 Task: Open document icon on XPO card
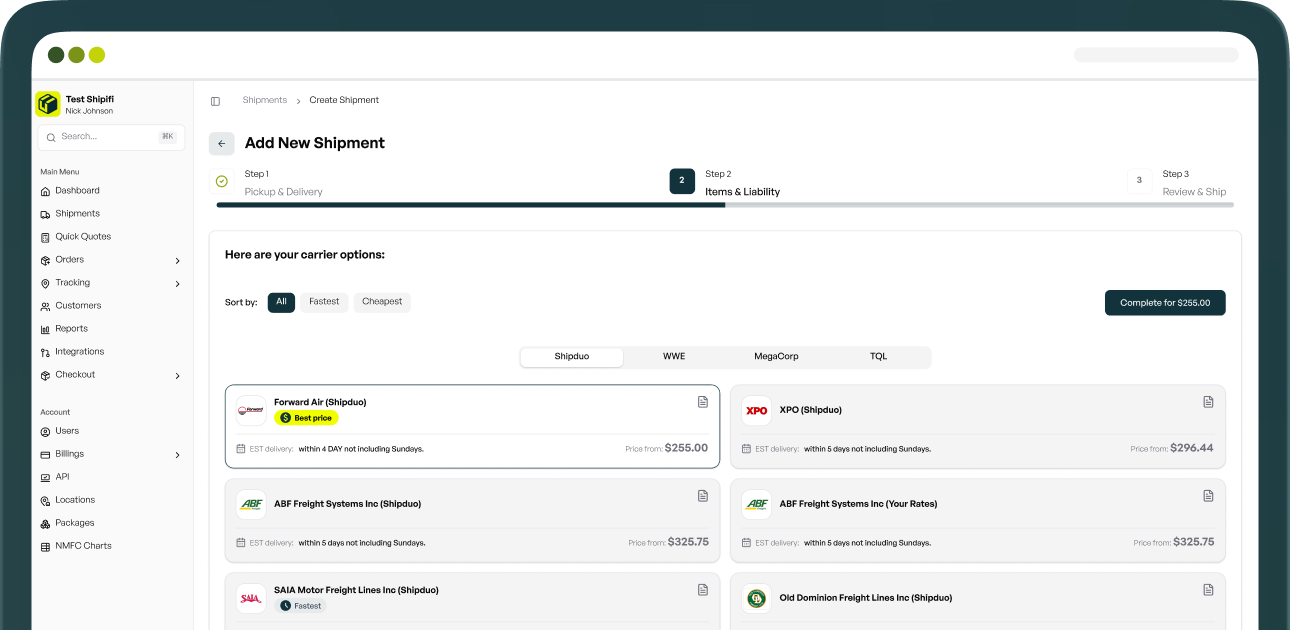1208,402
